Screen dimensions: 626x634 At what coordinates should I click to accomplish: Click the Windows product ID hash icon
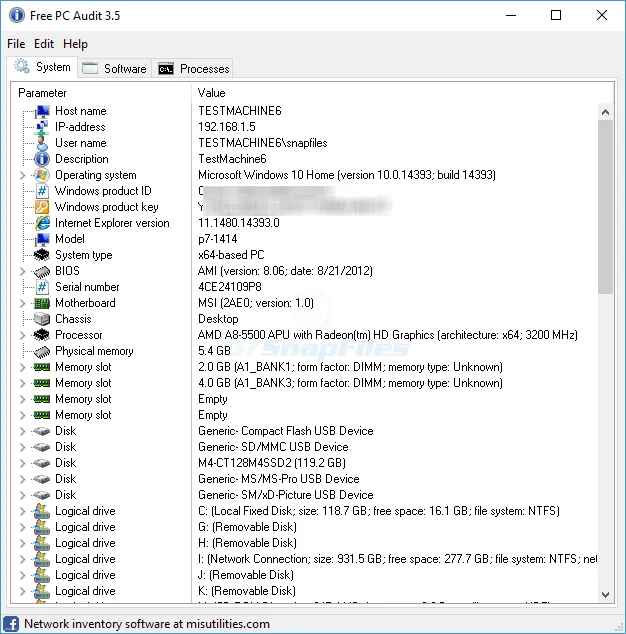pyautogui.click(x=42, y=191)
